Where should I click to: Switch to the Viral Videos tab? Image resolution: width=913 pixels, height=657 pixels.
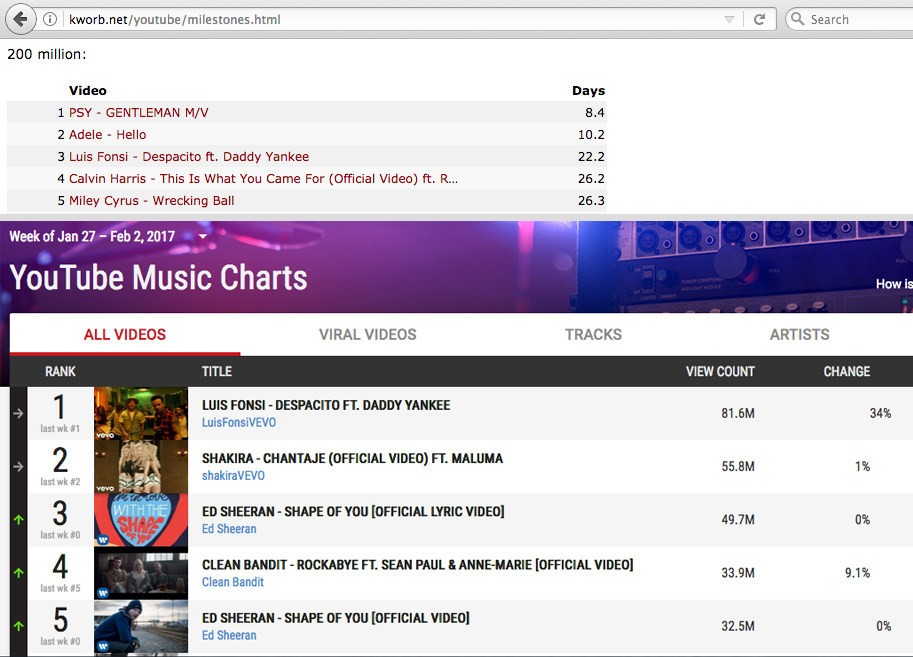(x=367, y=335)
